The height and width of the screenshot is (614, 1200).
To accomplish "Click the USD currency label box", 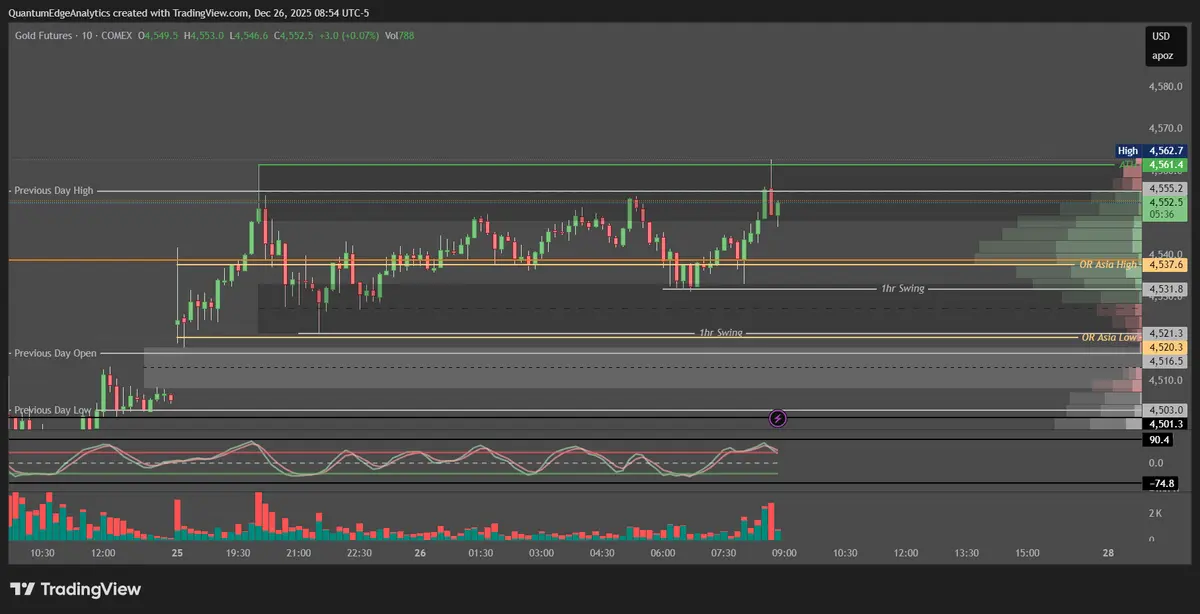I will 1161,36.
